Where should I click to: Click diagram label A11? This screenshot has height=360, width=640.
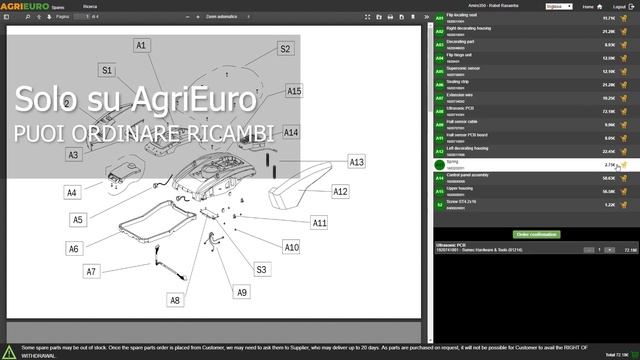coord(319,223)
